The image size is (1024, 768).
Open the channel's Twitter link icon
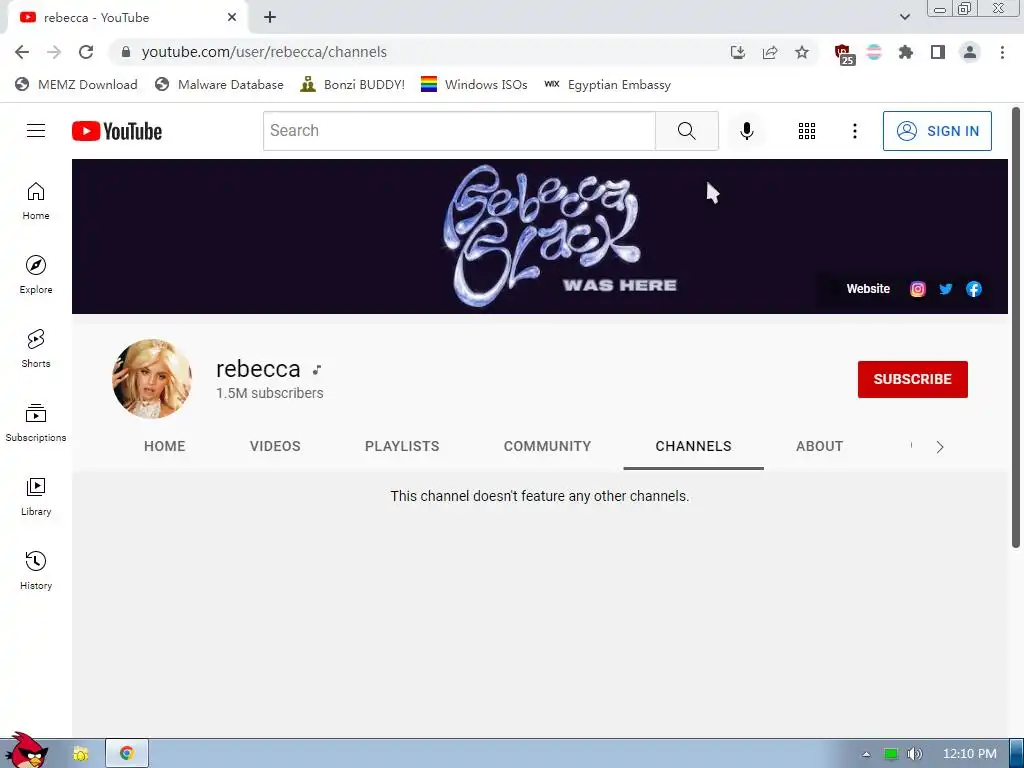coord(946,289)
